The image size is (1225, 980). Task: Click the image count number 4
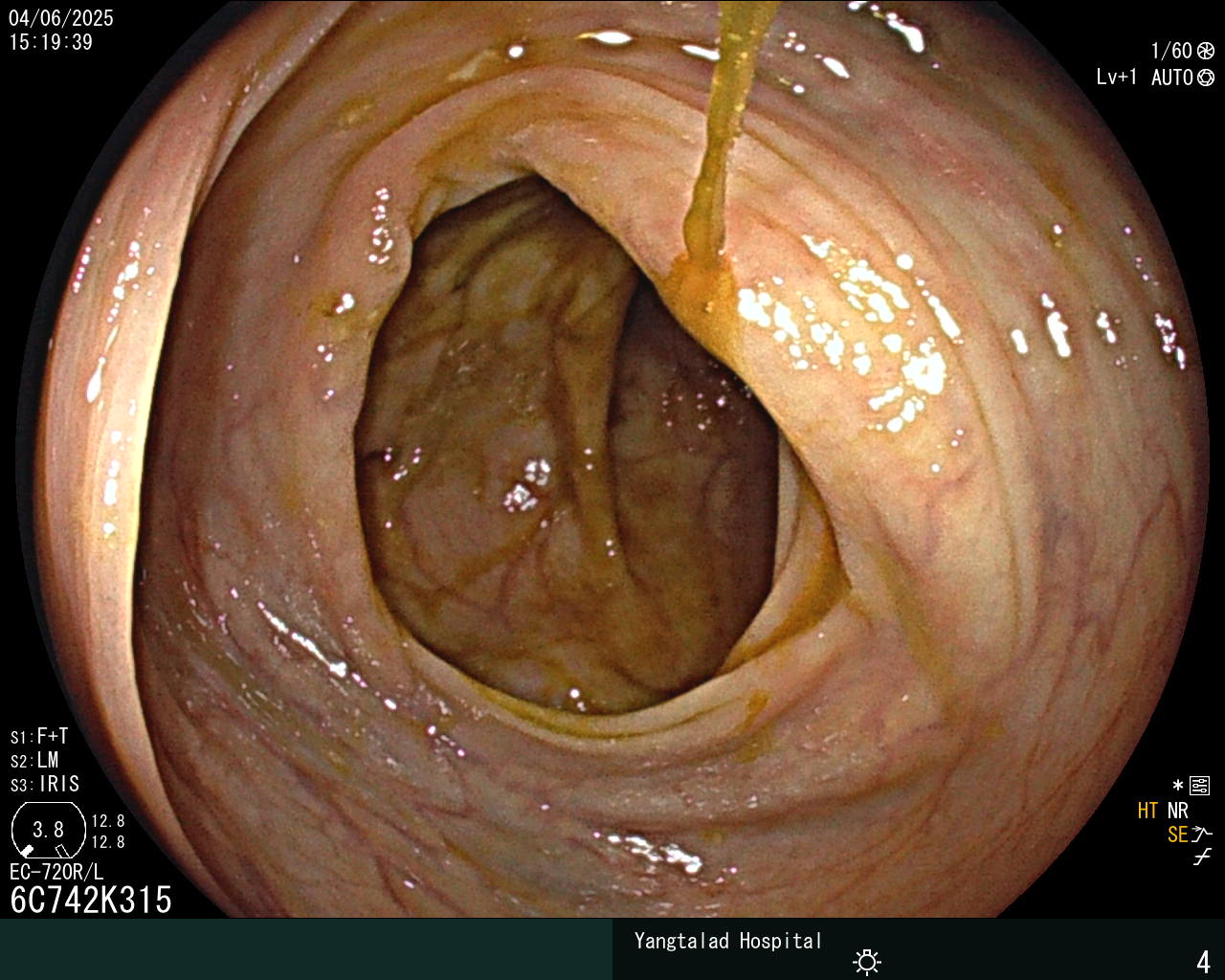coord(1204,962)
